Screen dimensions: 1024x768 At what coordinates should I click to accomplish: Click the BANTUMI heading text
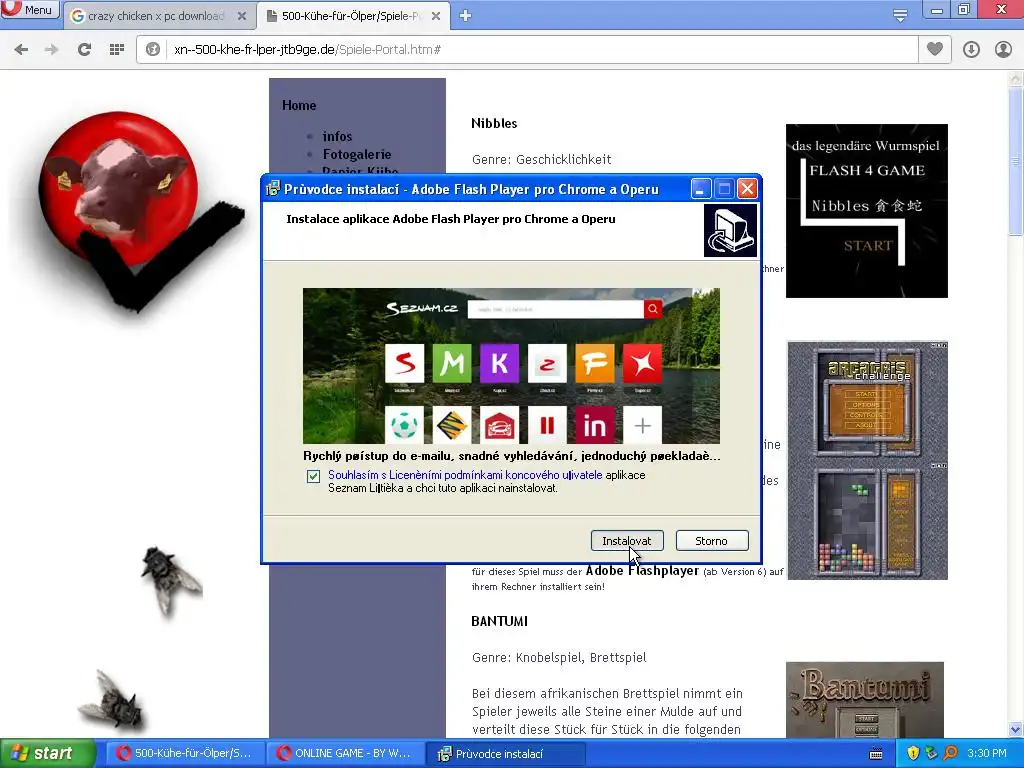click(x=499, y=621)
